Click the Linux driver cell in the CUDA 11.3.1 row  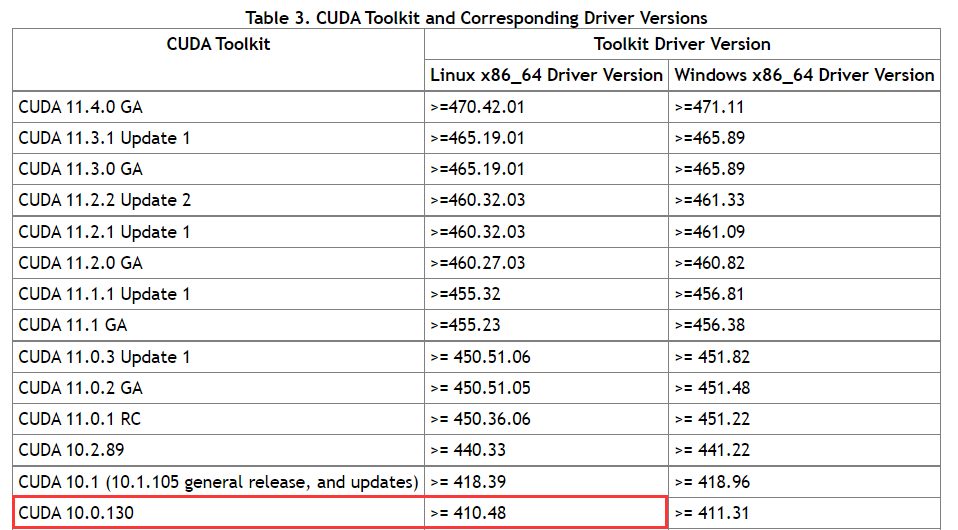(546, 138)
